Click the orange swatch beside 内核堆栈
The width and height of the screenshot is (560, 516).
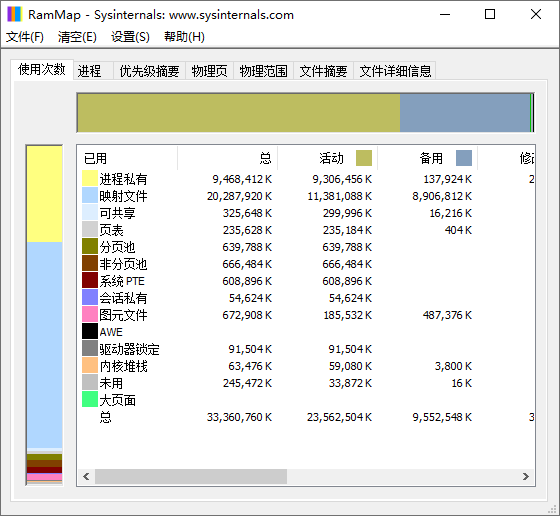tap(90, 366)
